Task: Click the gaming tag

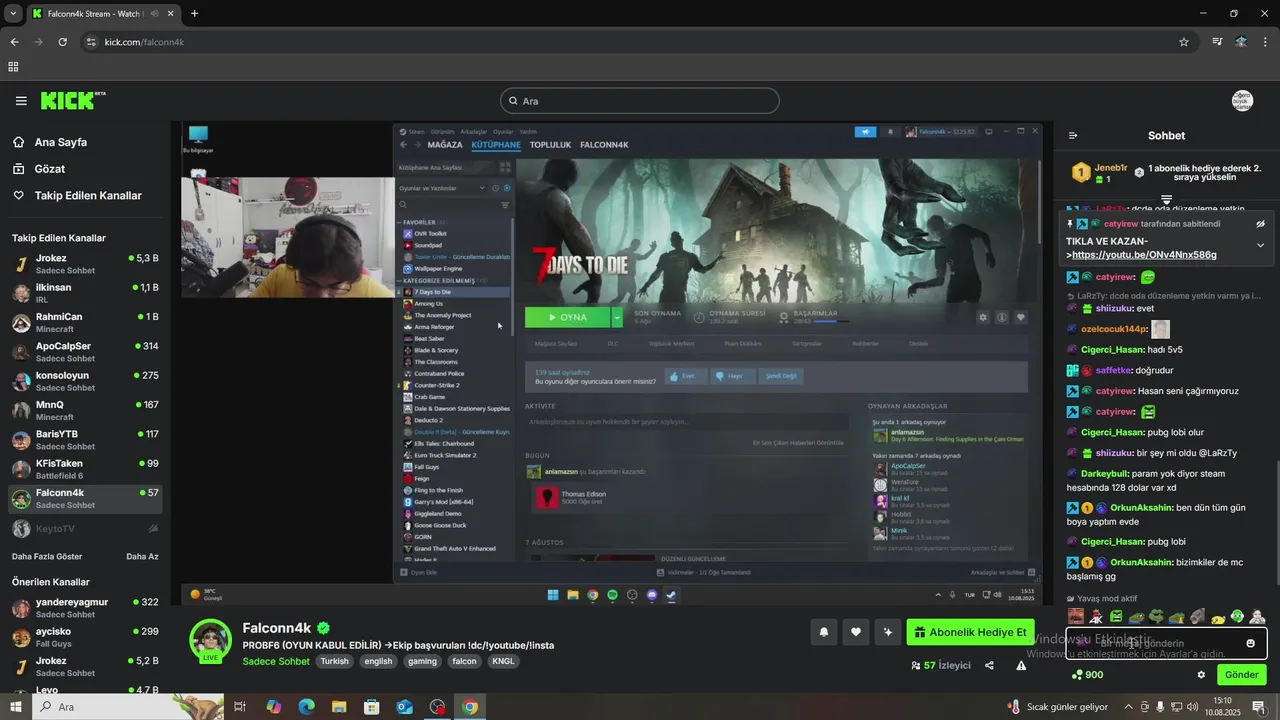Action: click(x=422, y=661)
